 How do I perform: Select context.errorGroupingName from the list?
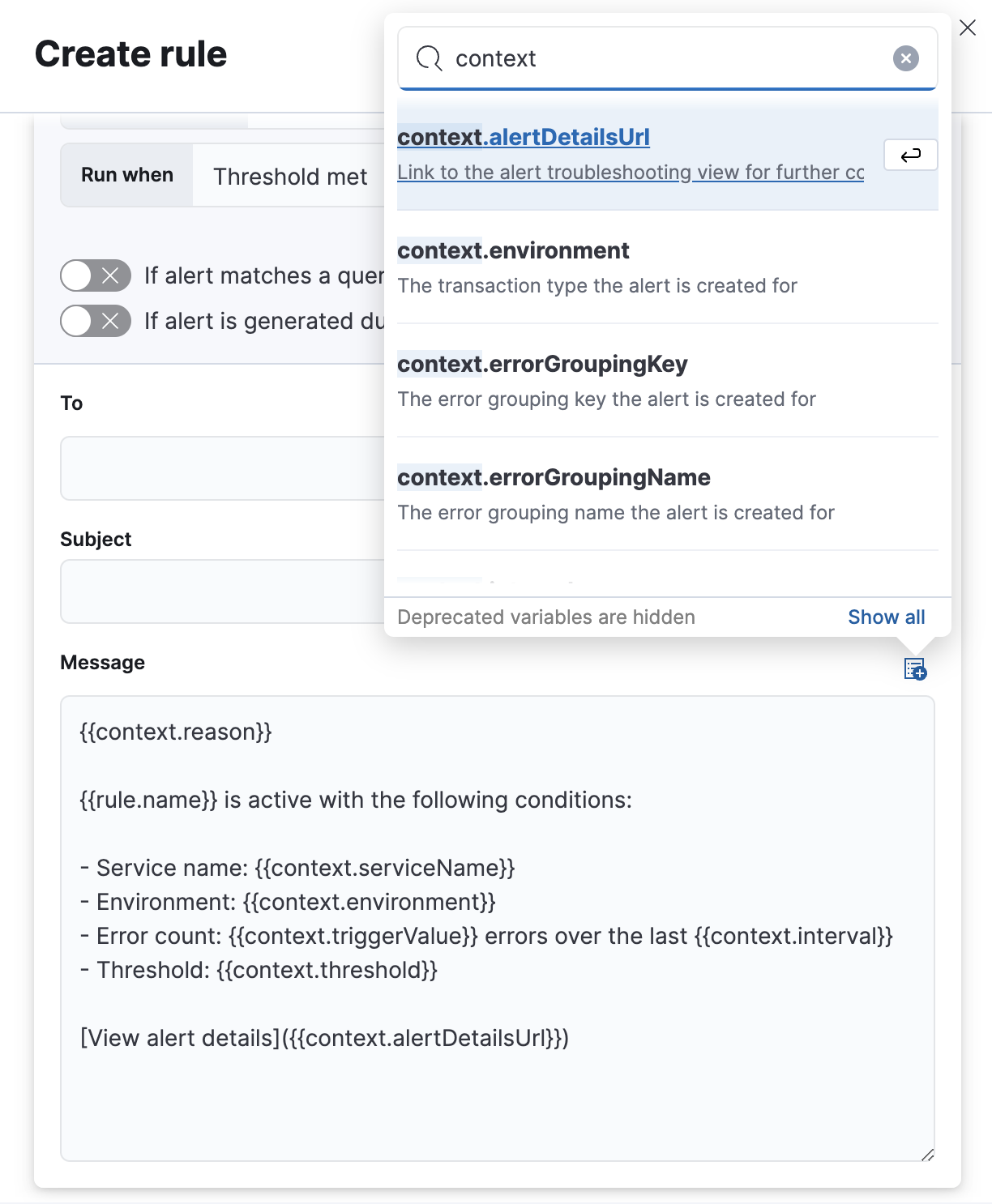pos(554,477)
